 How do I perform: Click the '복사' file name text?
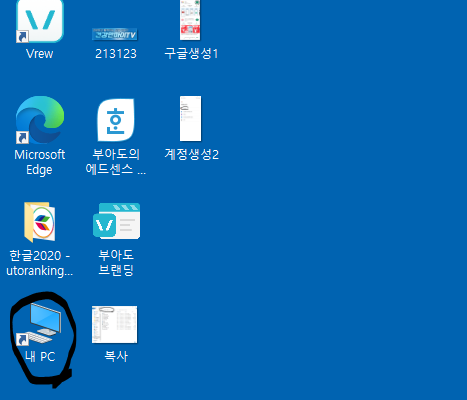116,356
